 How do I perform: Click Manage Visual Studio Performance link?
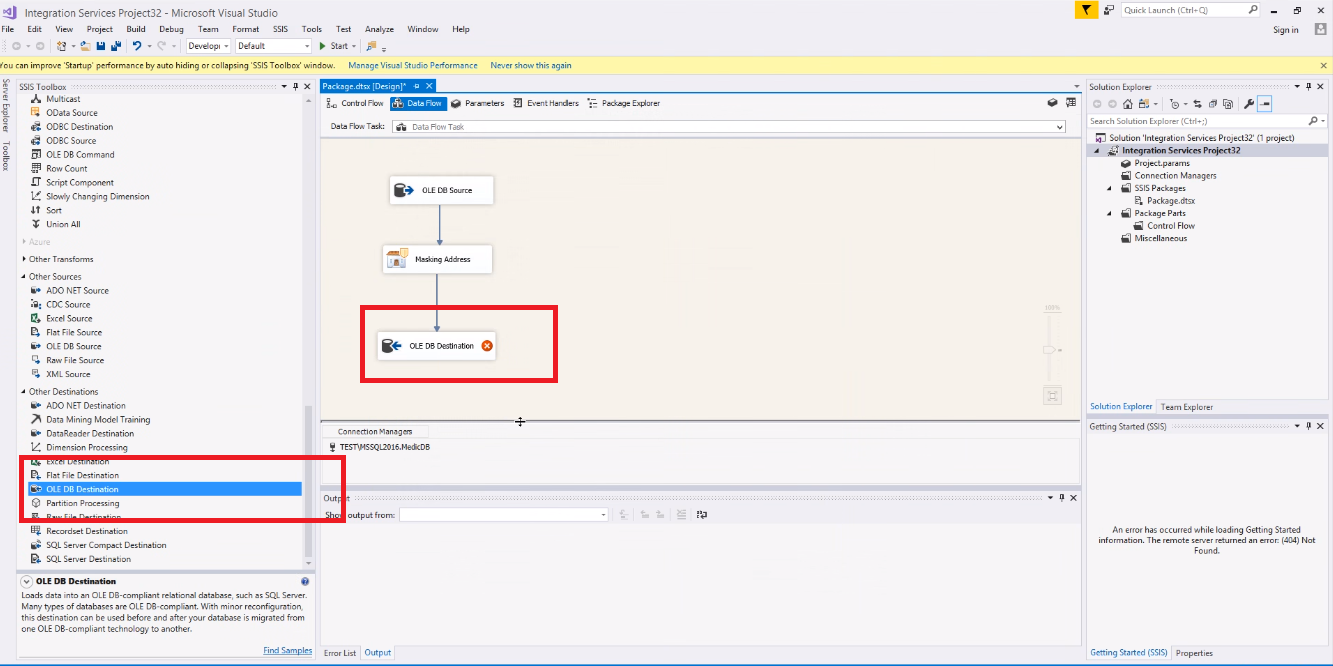(413, 65)
